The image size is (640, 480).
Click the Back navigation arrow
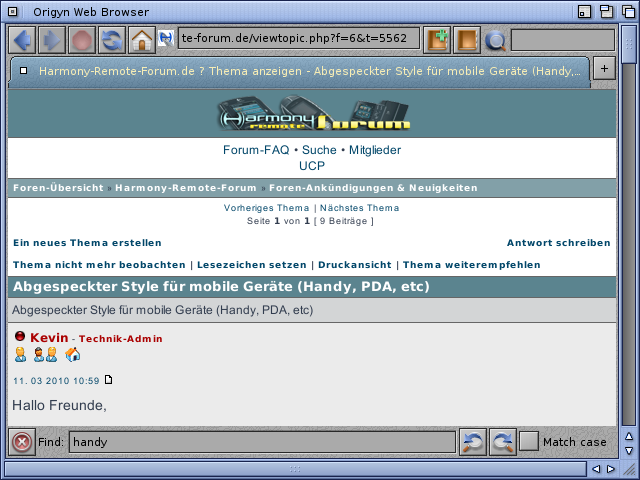point(23,41)
